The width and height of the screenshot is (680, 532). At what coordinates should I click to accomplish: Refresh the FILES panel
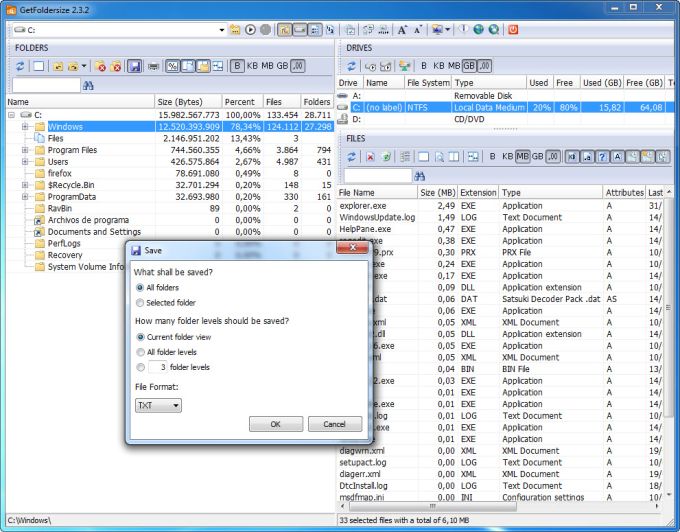pos(351,157)
